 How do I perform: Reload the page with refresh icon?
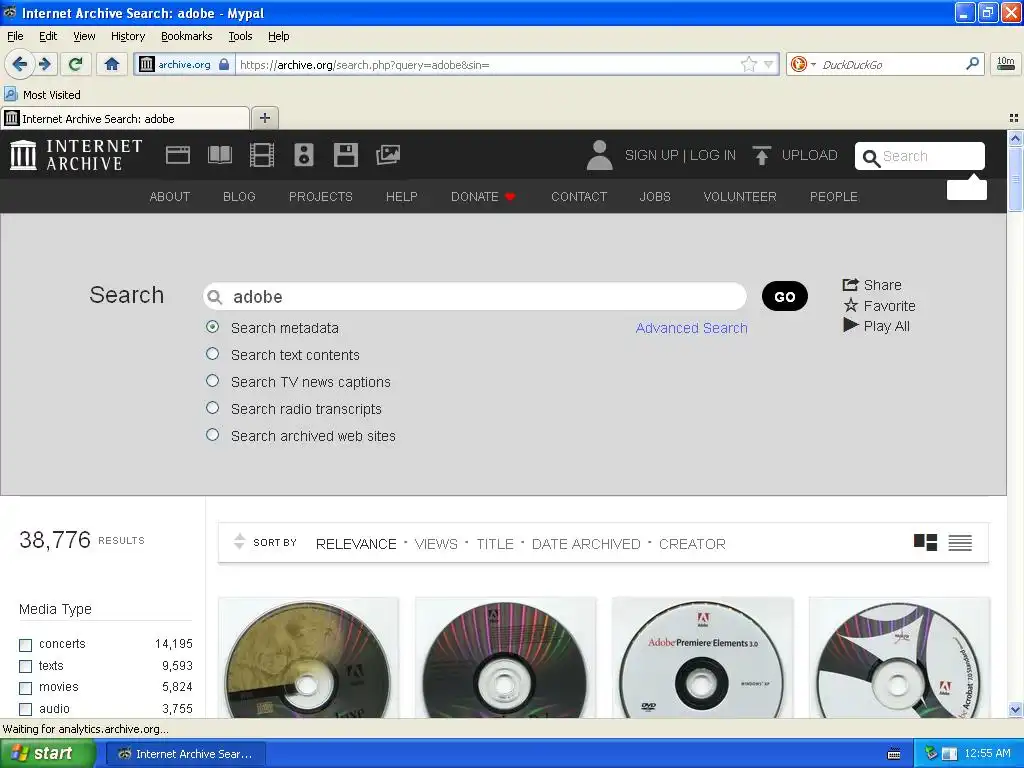[75, 64]
